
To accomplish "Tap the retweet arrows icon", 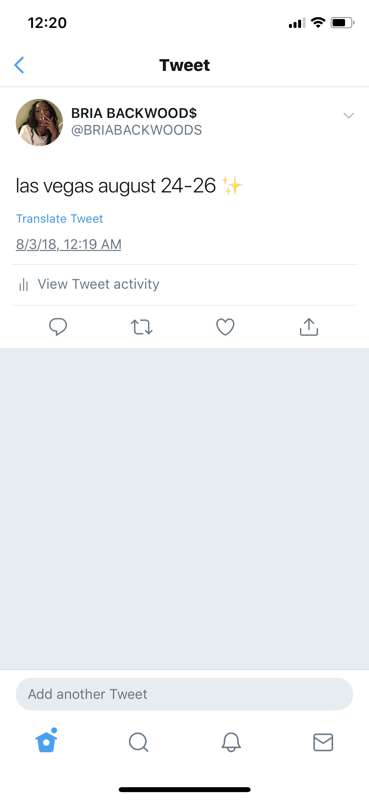I will click(x=141, y=327).
